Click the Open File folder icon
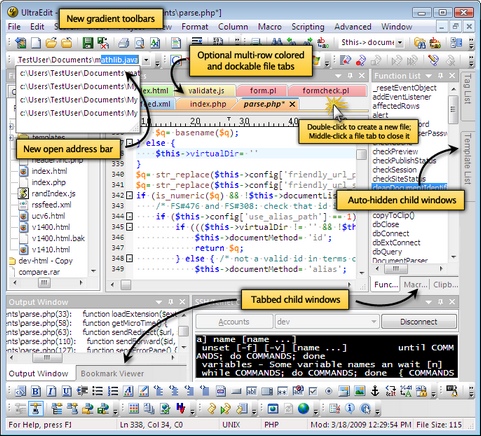481x436 pixels. (51, 43)
